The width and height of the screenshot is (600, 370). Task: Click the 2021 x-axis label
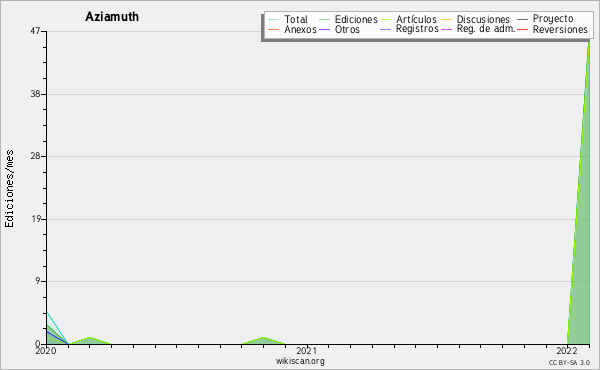(x=307, y=351)
